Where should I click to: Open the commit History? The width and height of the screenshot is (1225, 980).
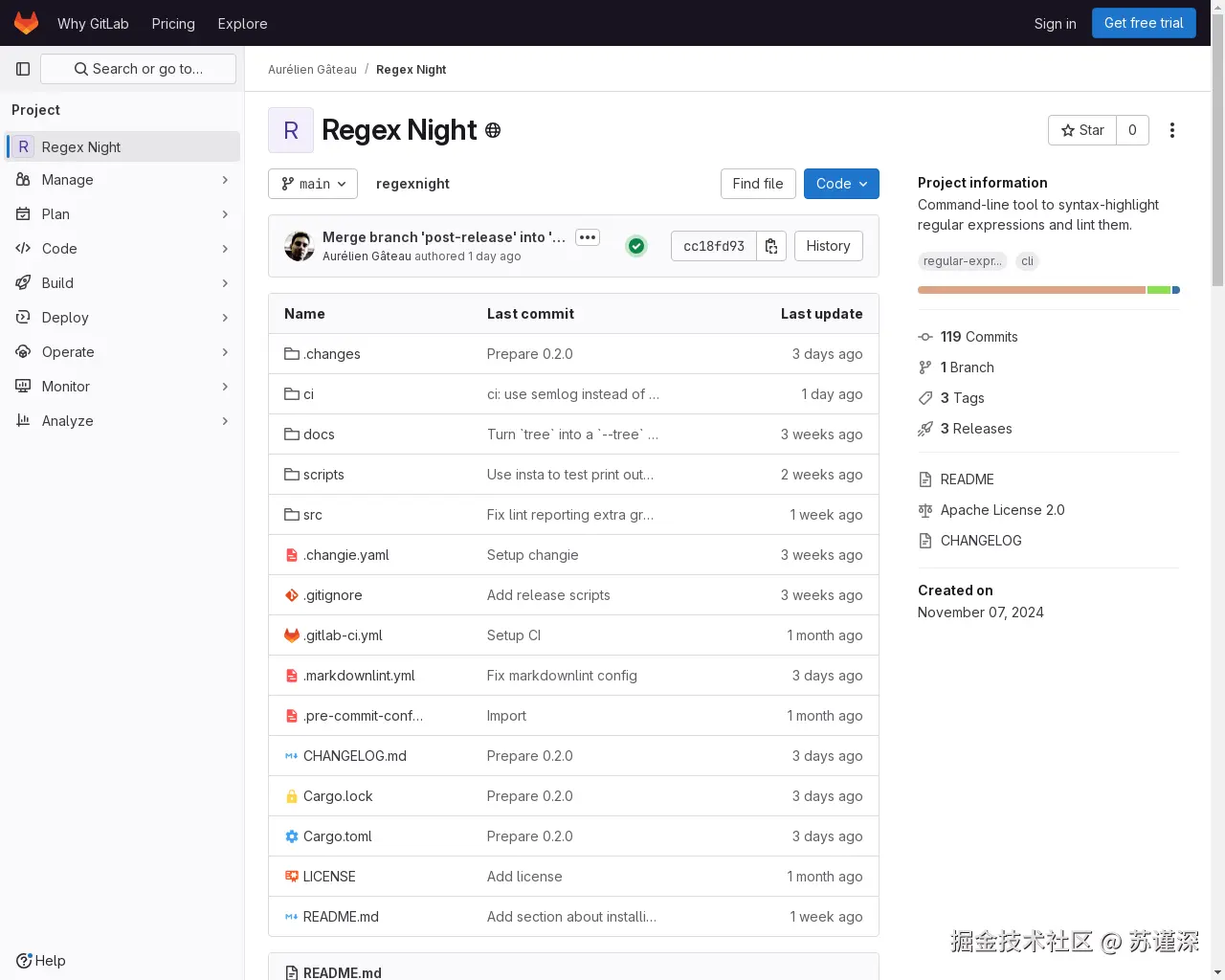tap(828, 246)
